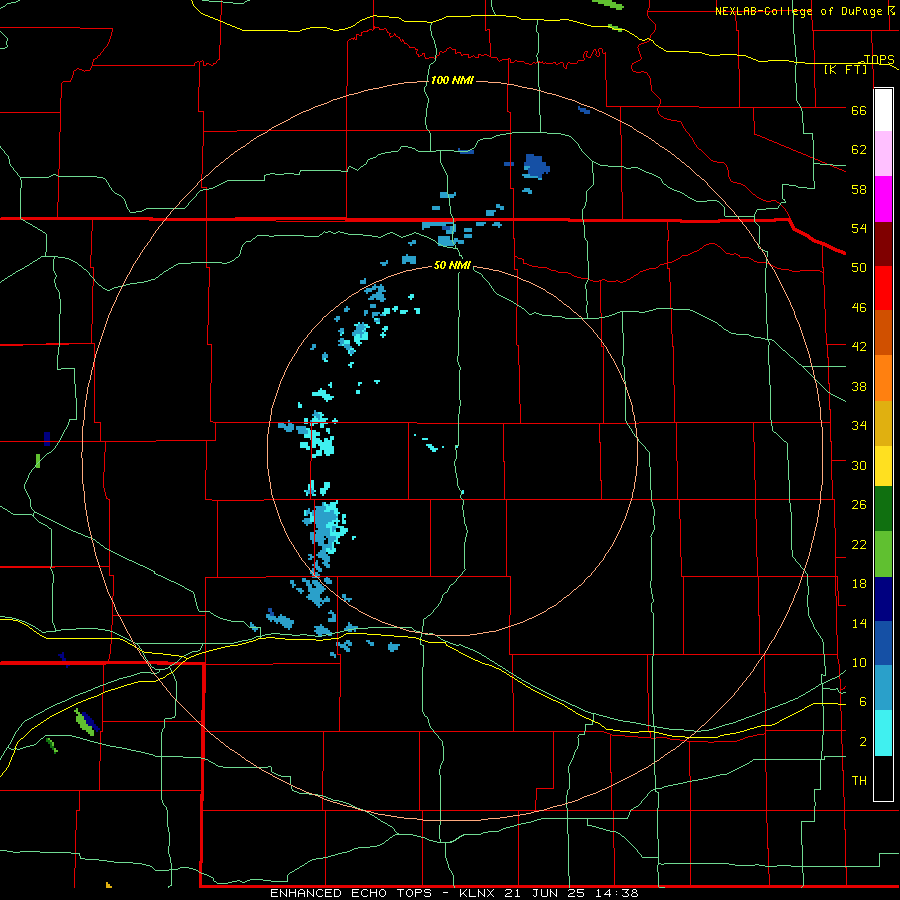Click the 50 value on the legend

pos(859,267)
